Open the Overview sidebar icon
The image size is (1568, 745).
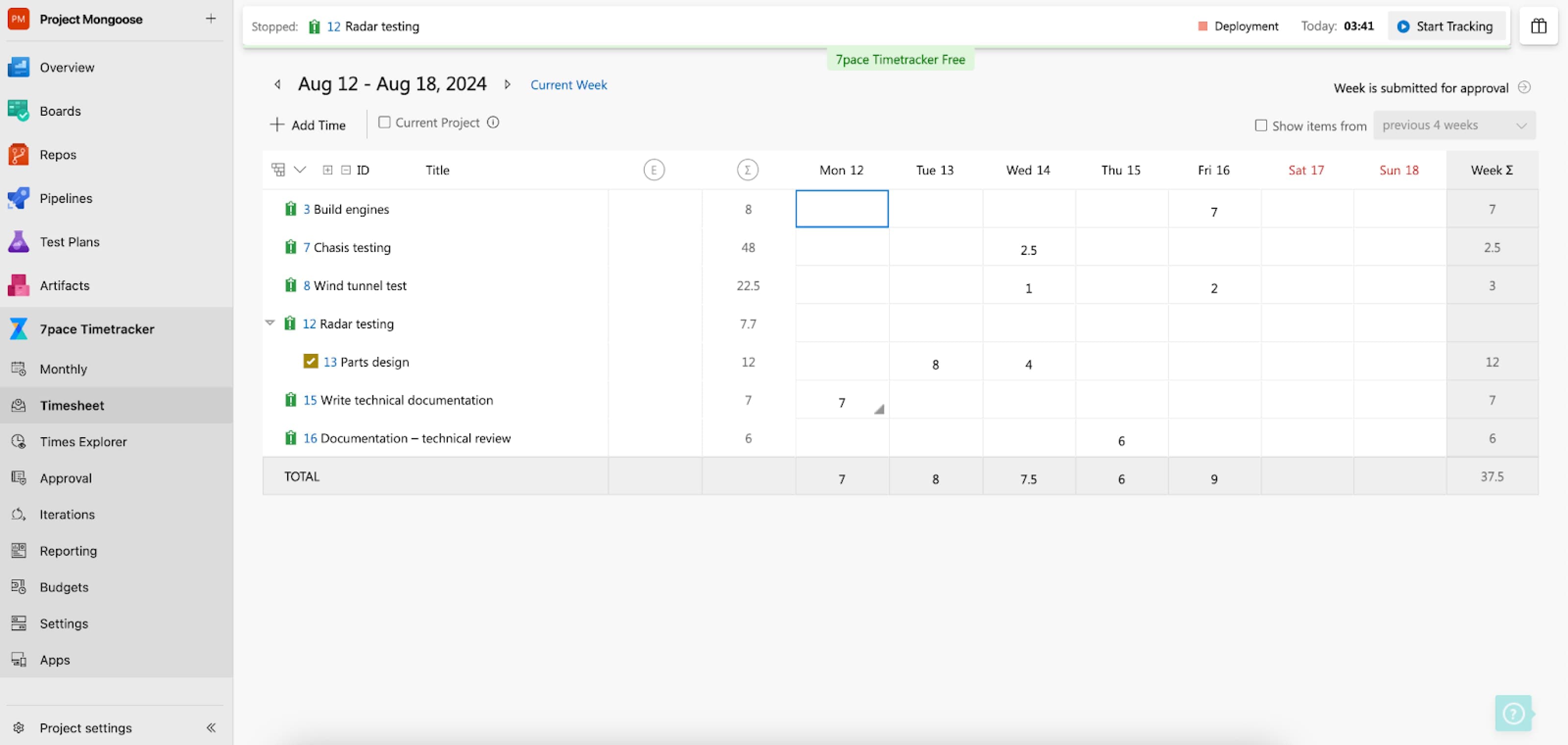(18, 67)
